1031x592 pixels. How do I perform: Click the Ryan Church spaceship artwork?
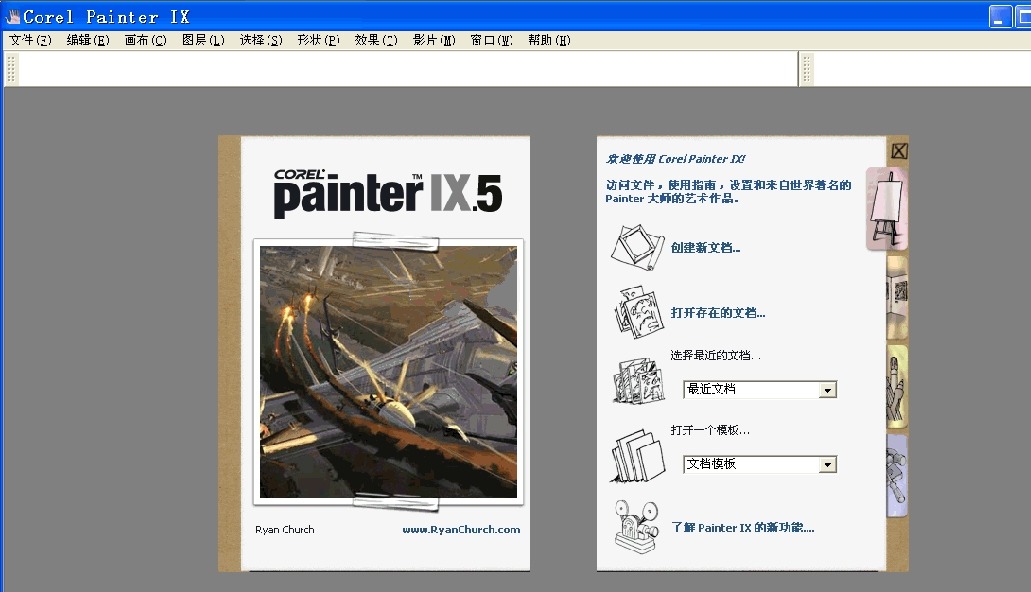click(x=389, y=372)
